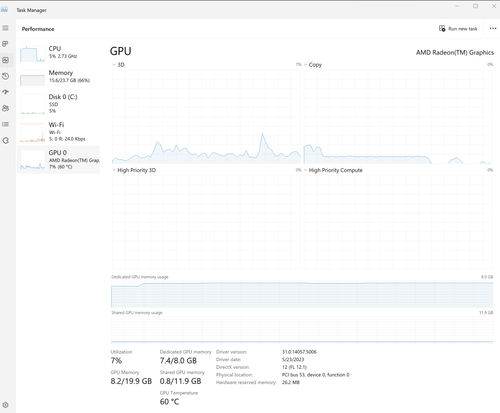The height and width of the screenshot is (413, 500).
Task: Open the Details page icon
Action: coord(5,124)
